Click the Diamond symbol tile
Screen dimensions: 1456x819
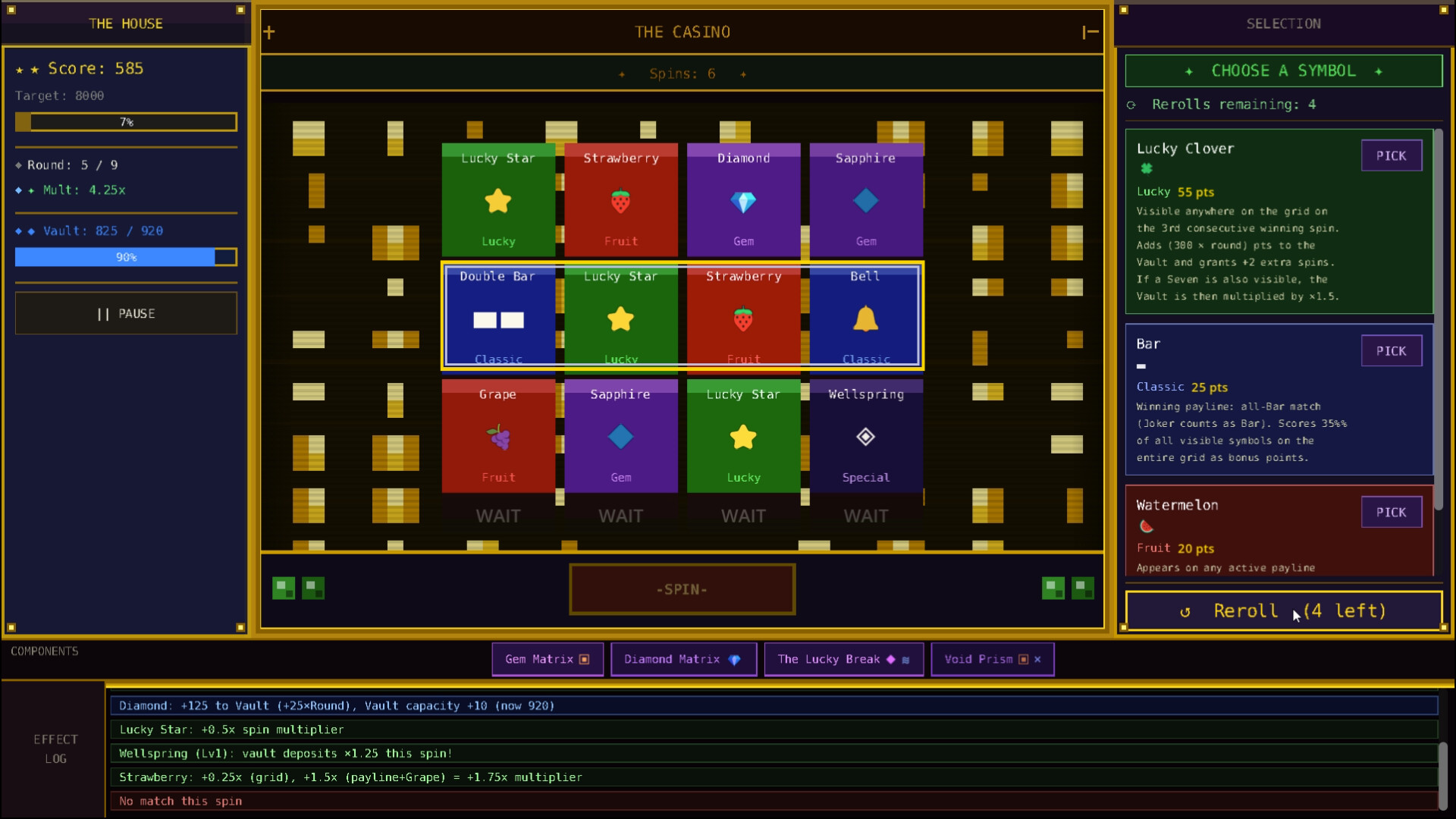coord(743,200)
